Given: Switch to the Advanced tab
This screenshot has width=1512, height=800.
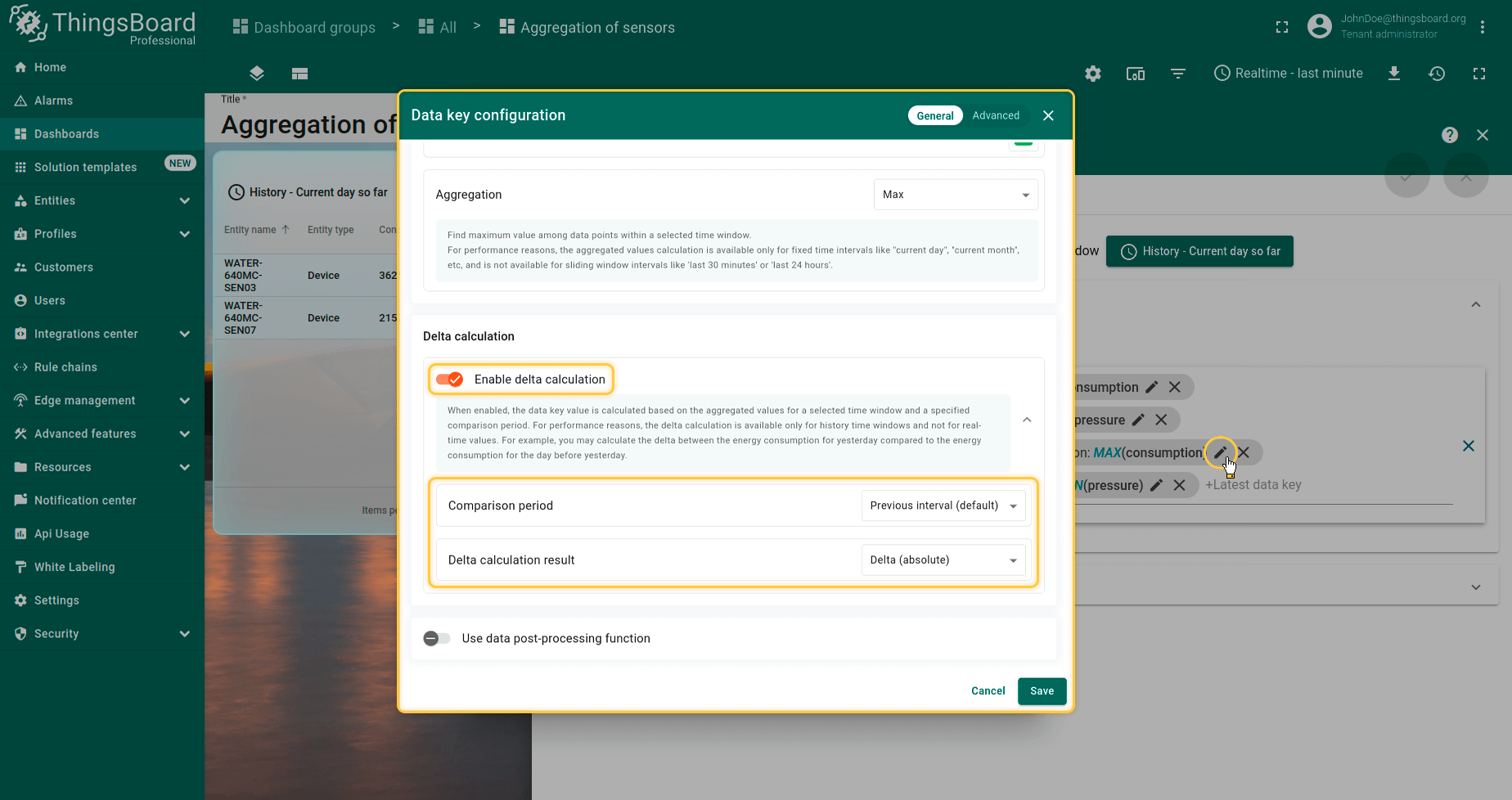Looking at the screenshot, I should point(995,115).
